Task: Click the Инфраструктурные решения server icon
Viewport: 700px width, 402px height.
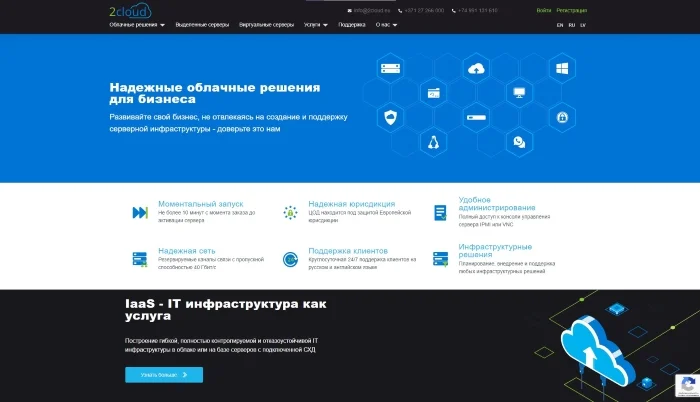Action: [x=441, y=259]
